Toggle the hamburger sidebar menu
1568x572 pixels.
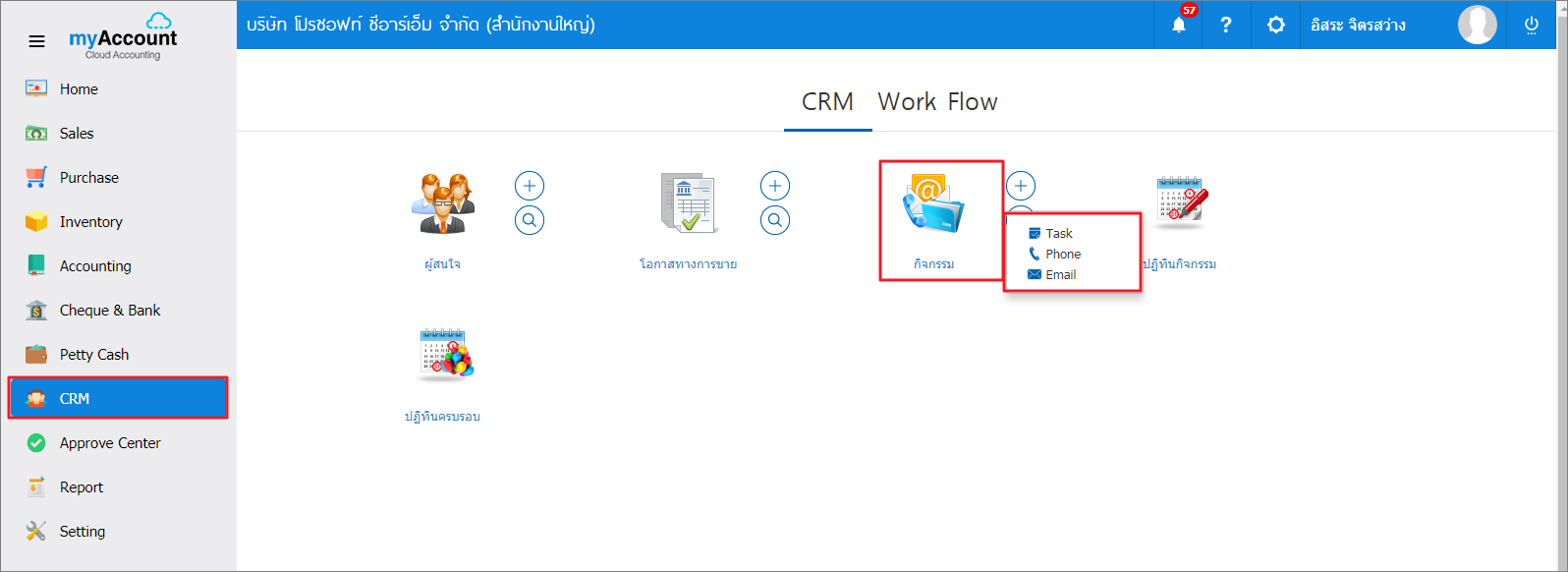point(36,41)
